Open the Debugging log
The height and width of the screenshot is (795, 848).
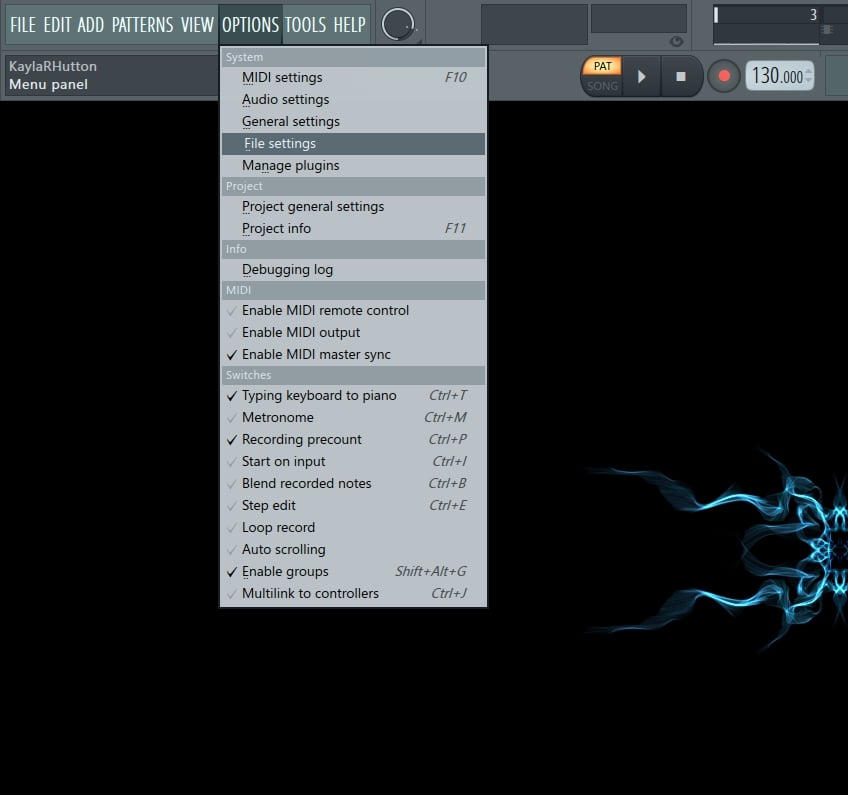287,270
